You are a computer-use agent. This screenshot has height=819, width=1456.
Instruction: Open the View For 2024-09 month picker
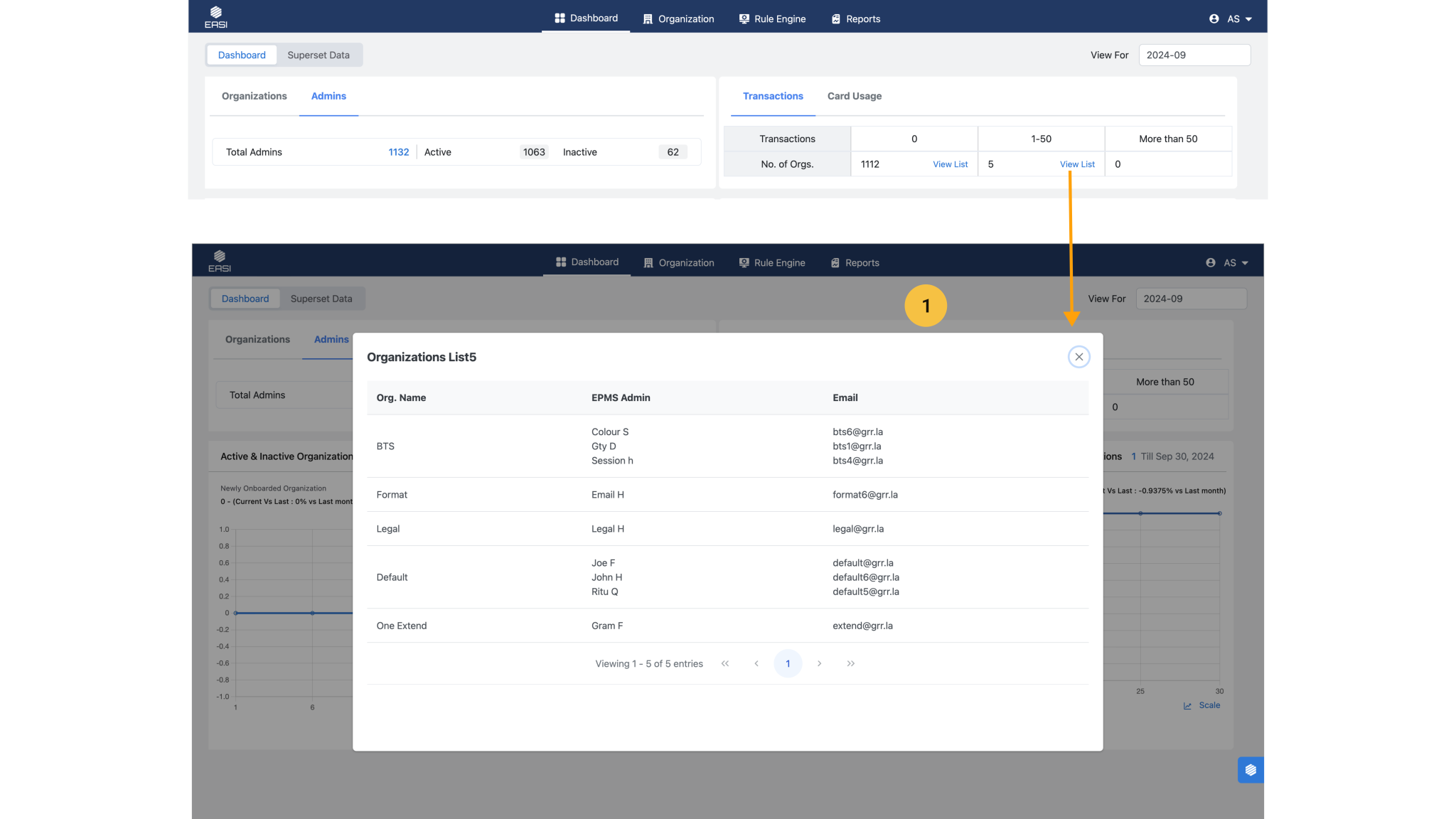tap(1194, 55)
